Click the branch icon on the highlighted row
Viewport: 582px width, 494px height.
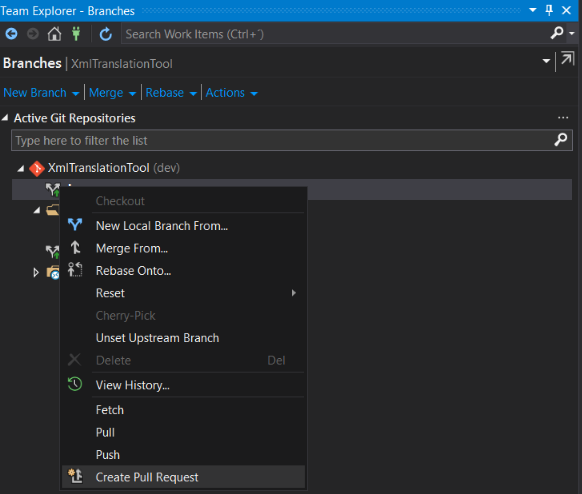[x=52, y=190]
